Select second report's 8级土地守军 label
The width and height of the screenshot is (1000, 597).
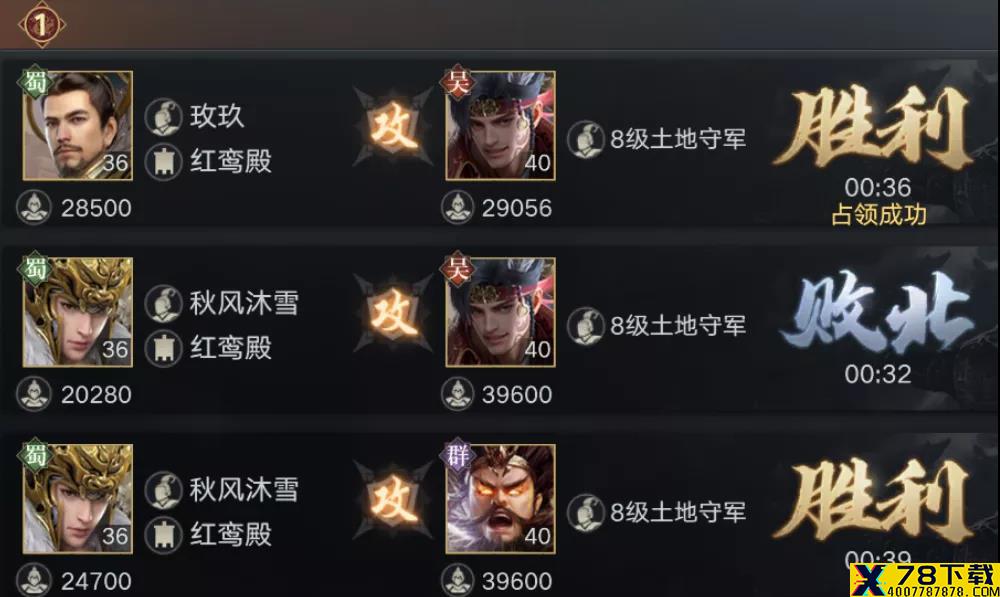pyautogui.click(x=678, y=326)
